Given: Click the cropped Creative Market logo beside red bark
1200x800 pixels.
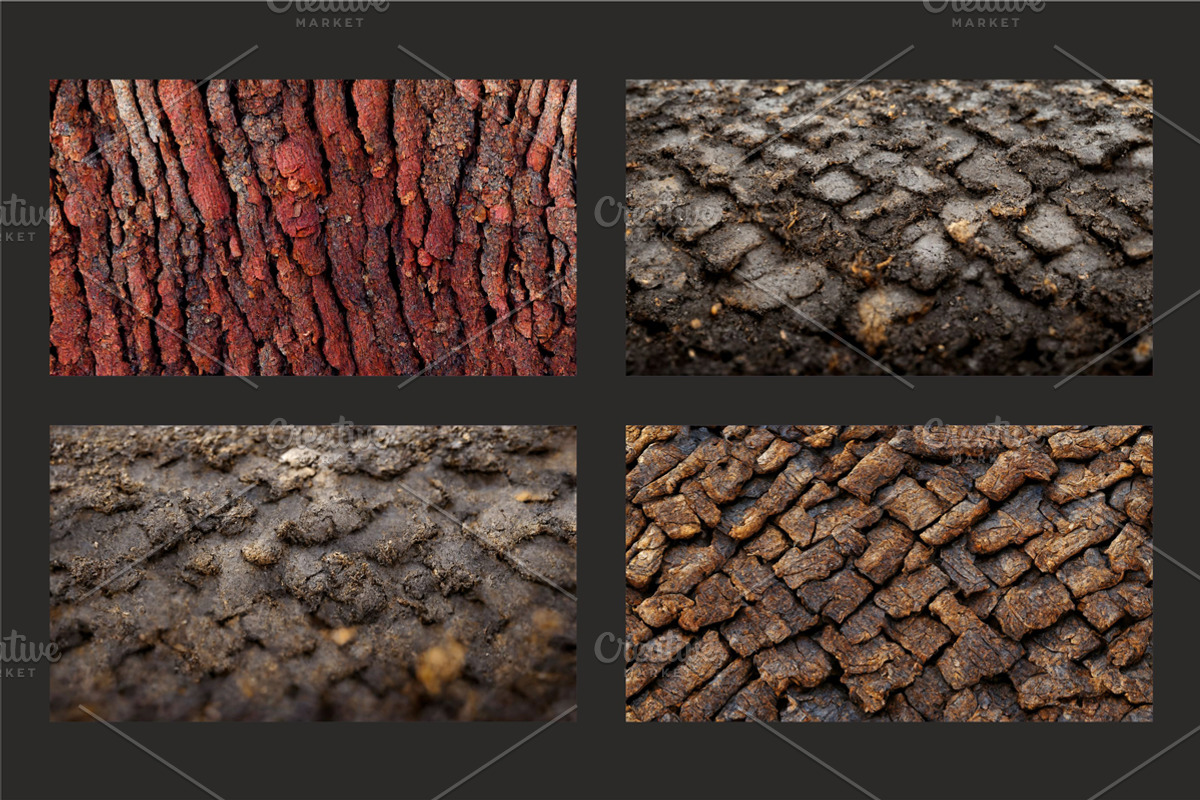Looking at the screenshot, I should 24,220.
